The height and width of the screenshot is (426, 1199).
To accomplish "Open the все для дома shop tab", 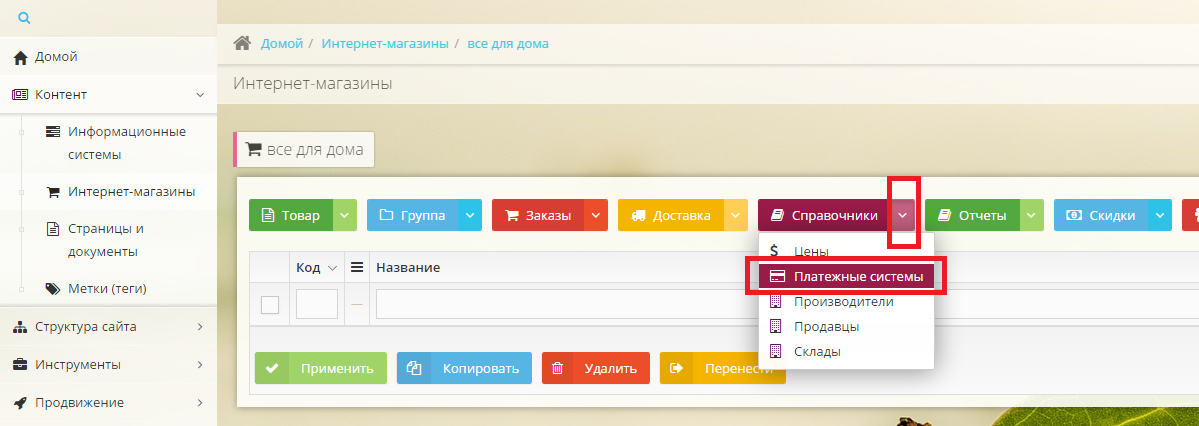I will 305,149.
